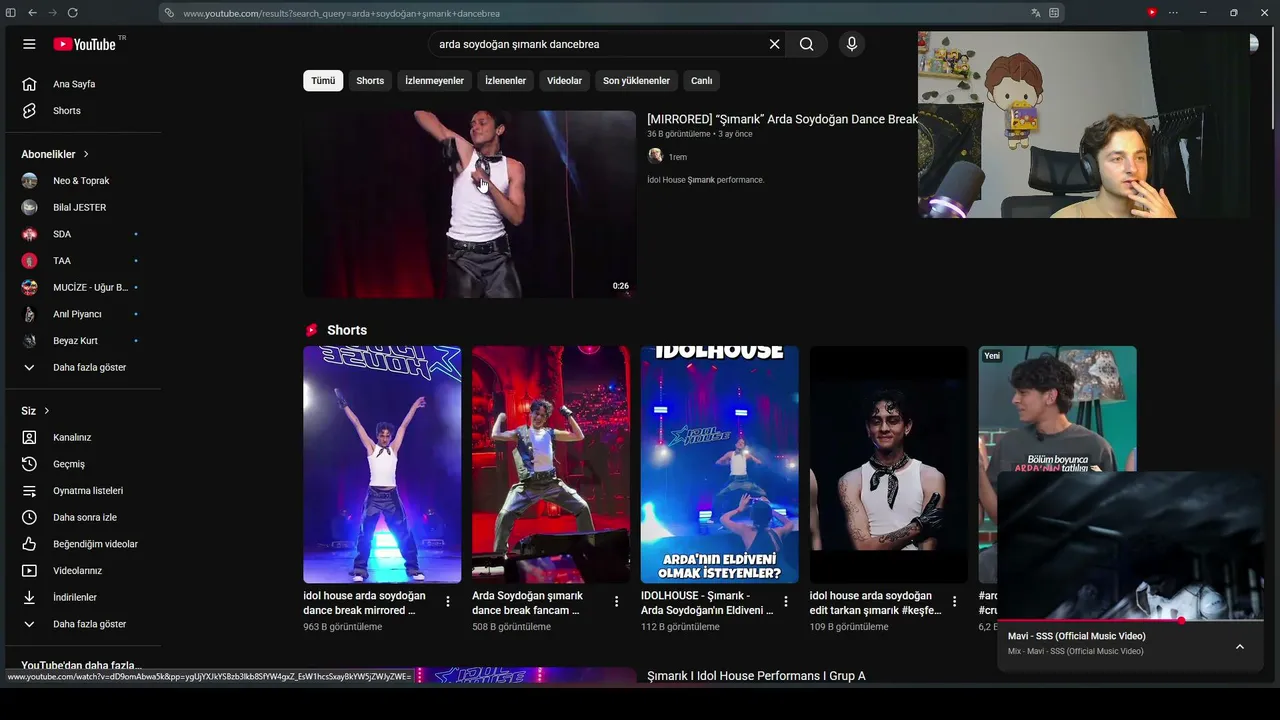Open the 1rem channel avatar
This screenshot has width=1280, height=720.
coord(655,156)
